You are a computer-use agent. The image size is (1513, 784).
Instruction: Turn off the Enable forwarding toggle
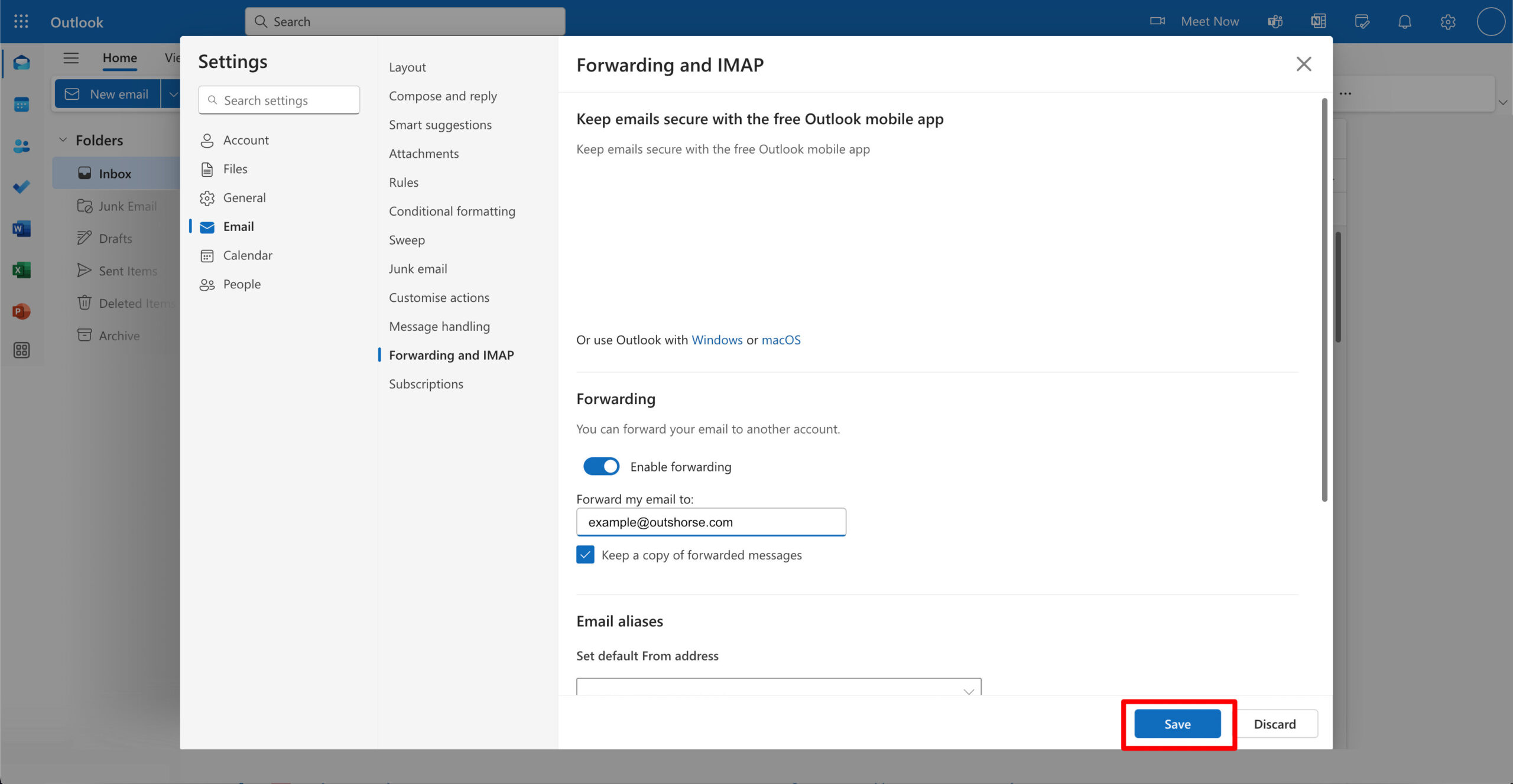(601, 467)
